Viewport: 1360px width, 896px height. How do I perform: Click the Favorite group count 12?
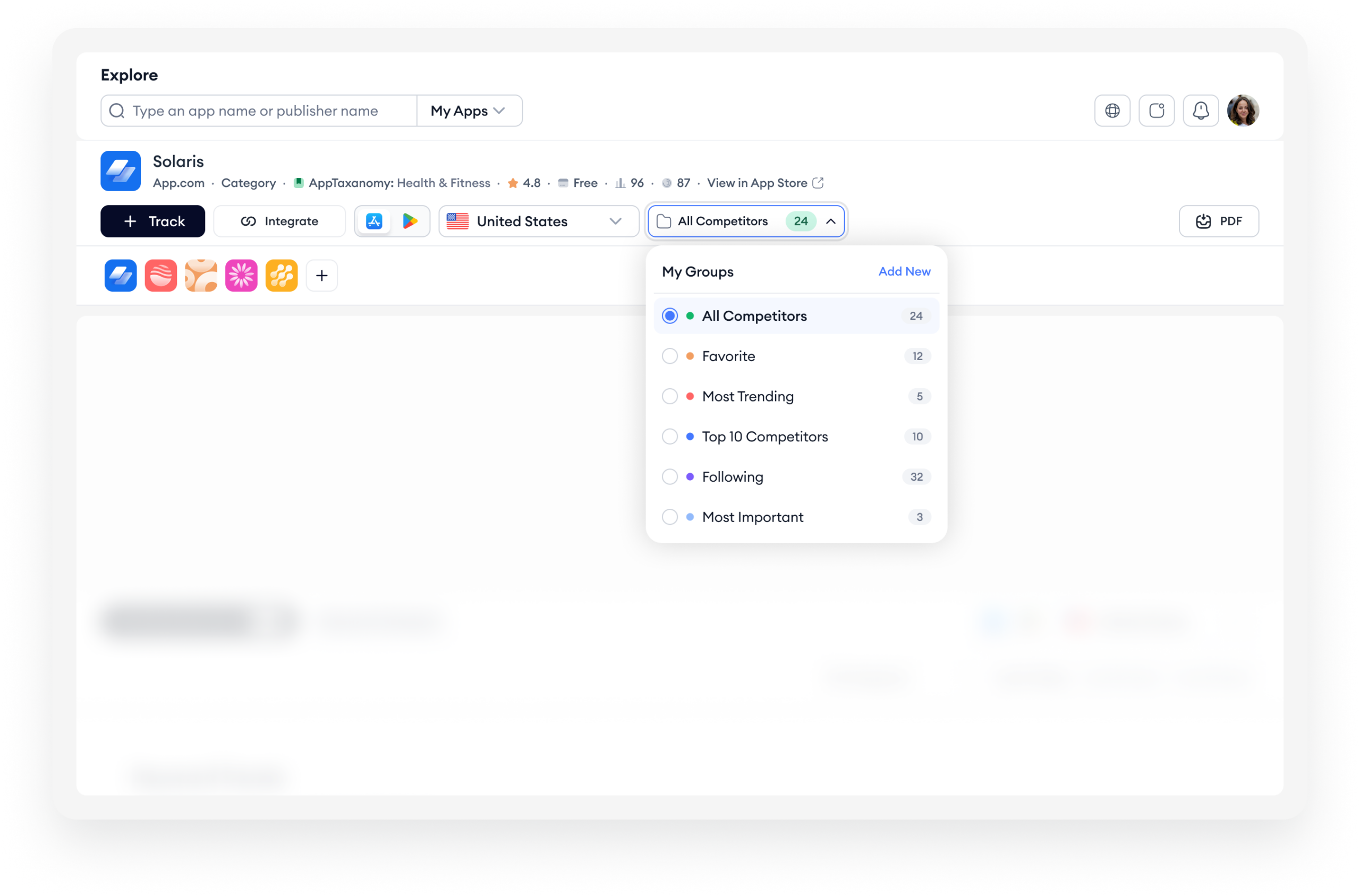coord(917,356)
